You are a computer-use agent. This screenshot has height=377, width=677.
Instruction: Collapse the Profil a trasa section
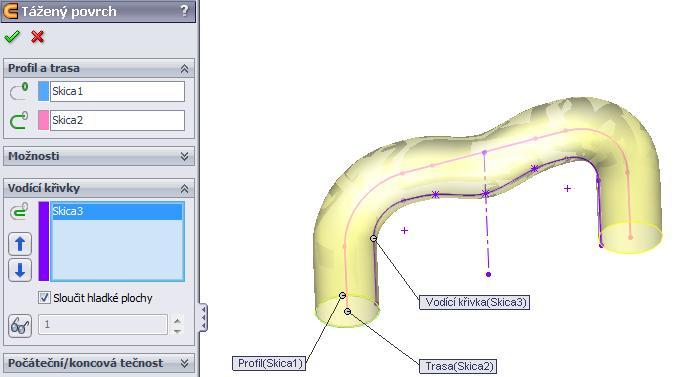184,69
